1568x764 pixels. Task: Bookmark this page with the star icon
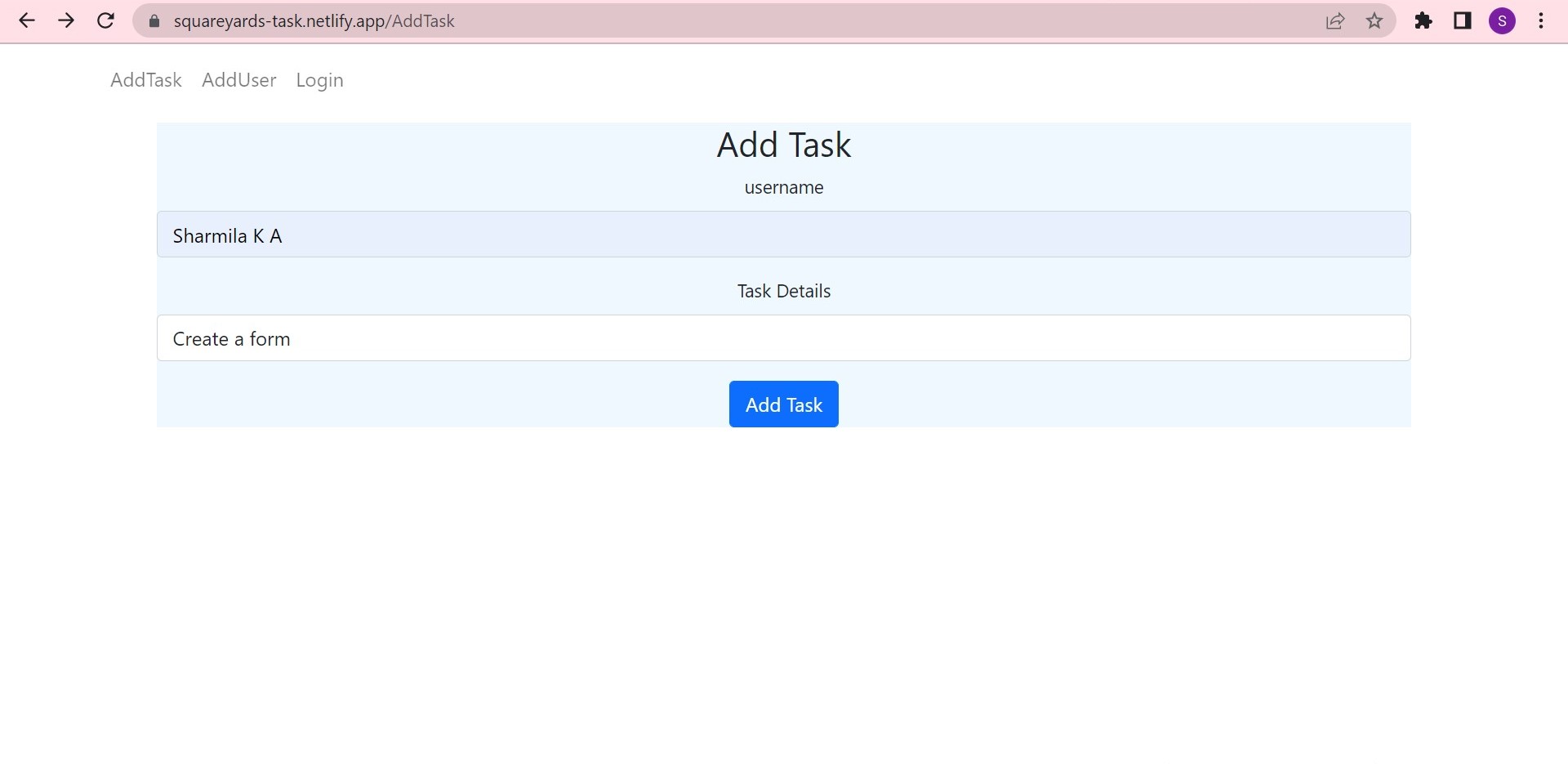[1375, 21]
